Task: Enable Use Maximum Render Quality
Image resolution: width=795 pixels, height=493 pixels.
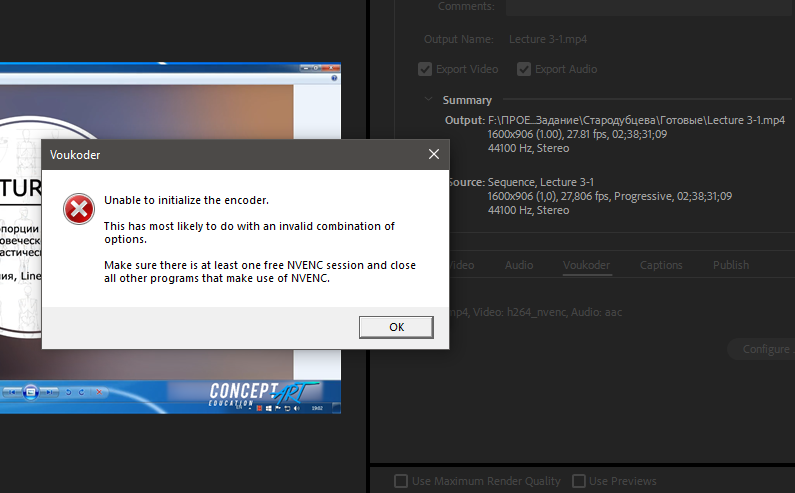Action: click(401, 481)
